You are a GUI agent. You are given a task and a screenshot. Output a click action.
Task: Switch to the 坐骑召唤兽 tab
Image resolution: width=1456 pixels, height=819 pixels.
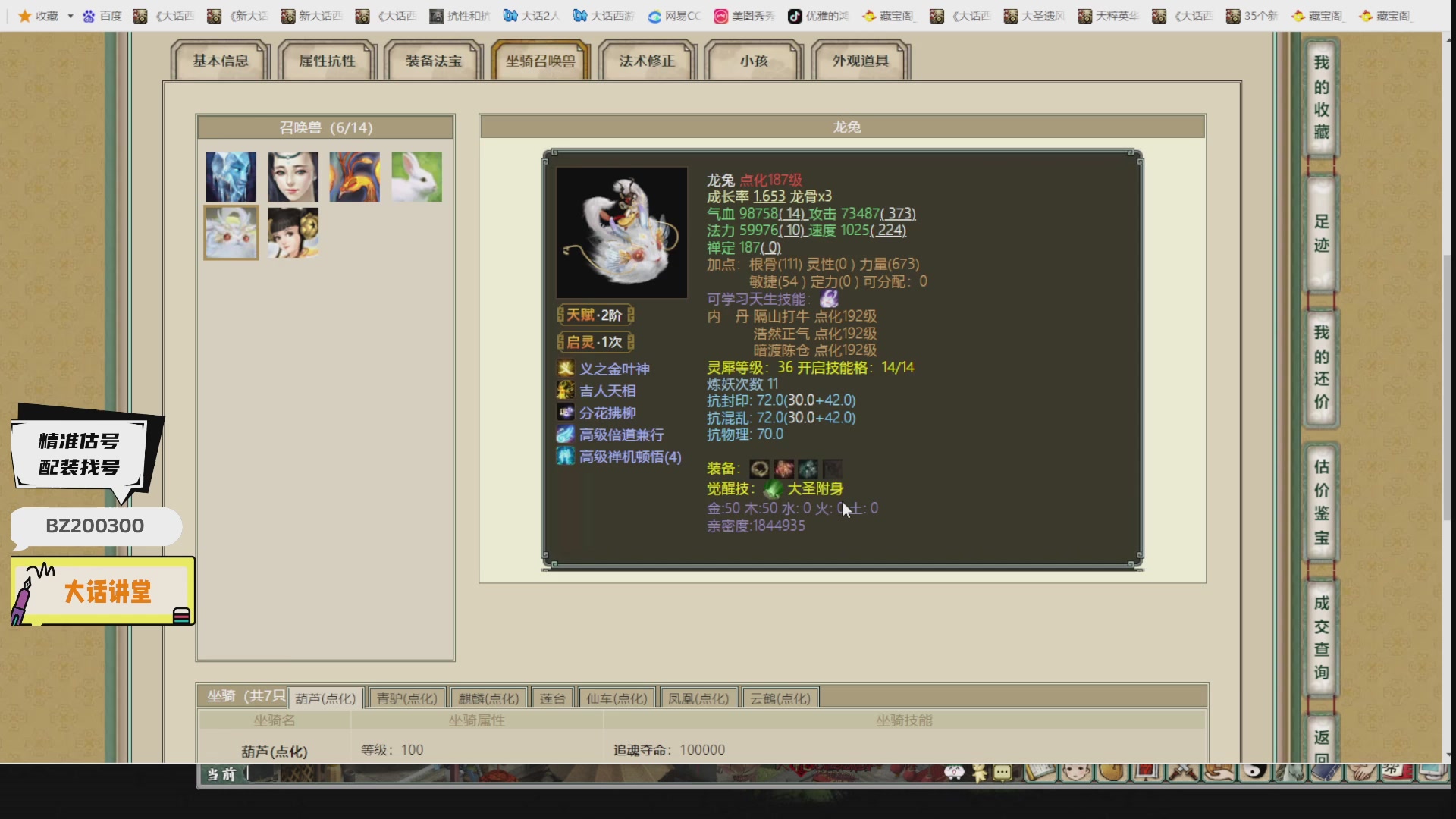(541, 61)
